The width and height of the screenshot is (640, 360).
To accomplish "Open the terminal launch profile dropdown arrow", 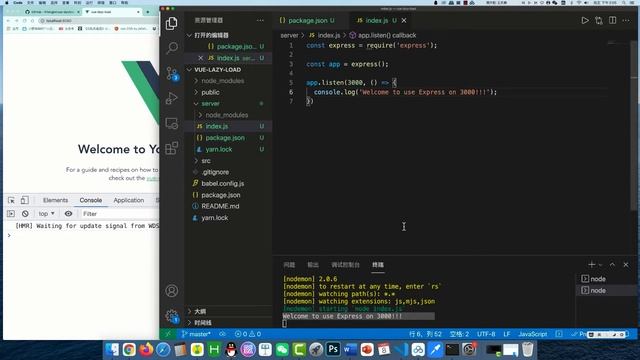I will point(600,265).
